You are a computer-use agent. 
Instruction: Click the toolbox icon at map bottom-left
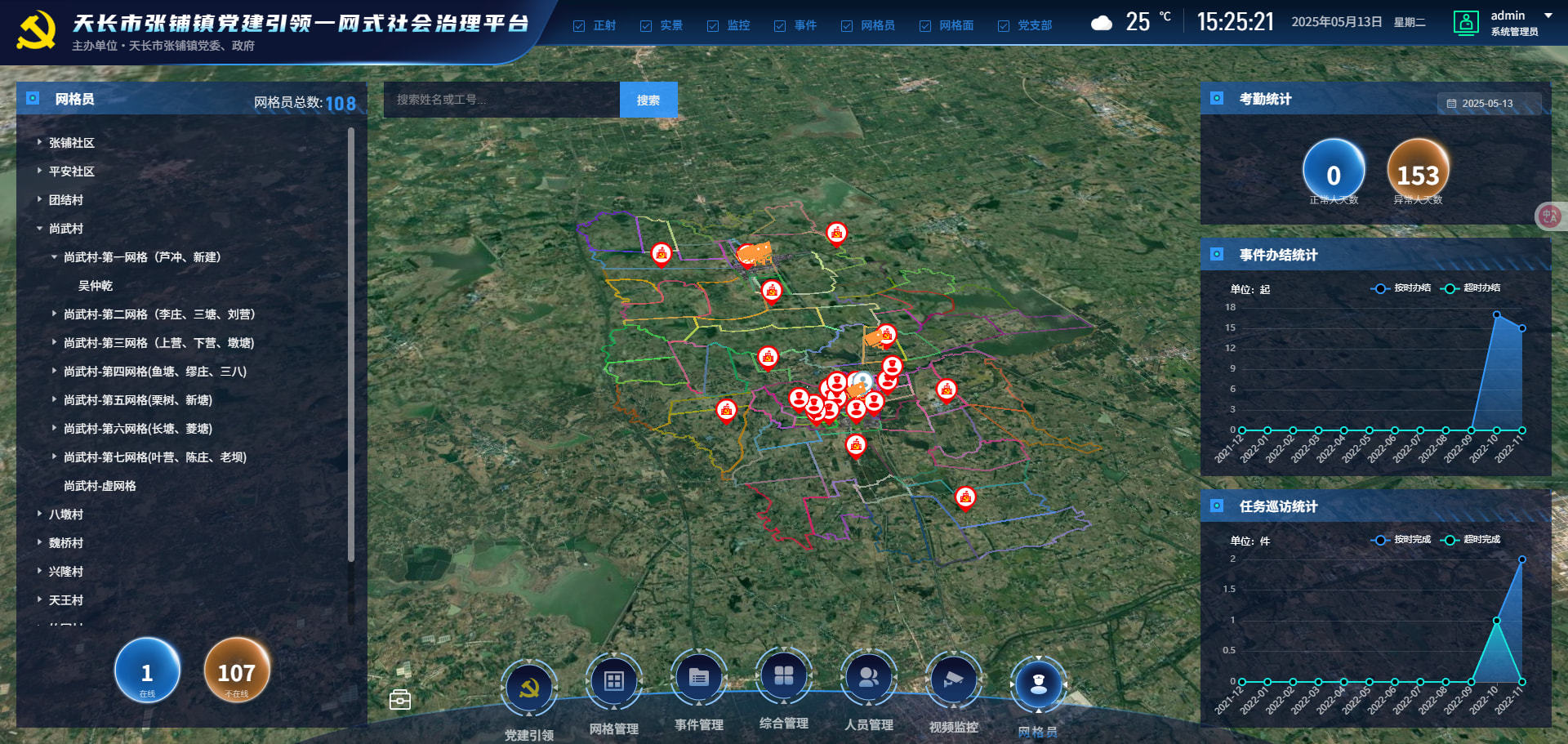point(400,699)
